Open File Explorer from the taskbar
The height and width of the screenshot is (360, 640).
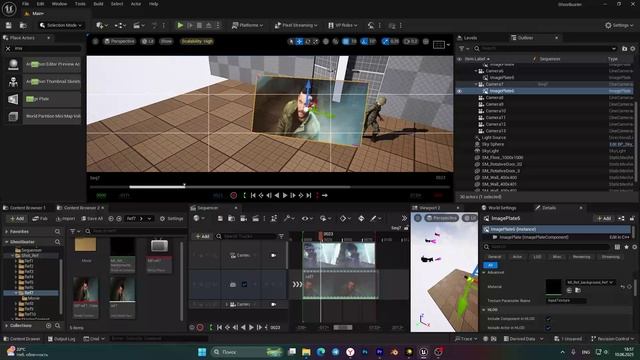(306, 352)
